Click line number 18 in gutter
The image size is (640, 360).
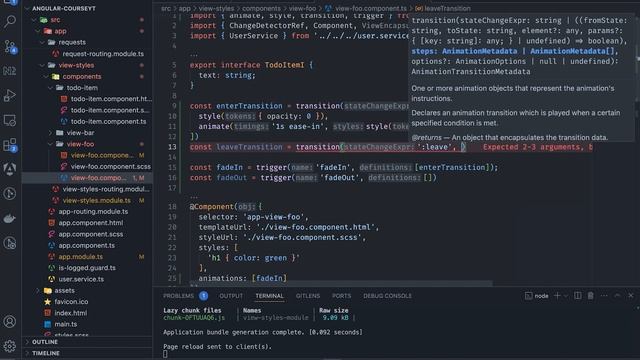172,207
